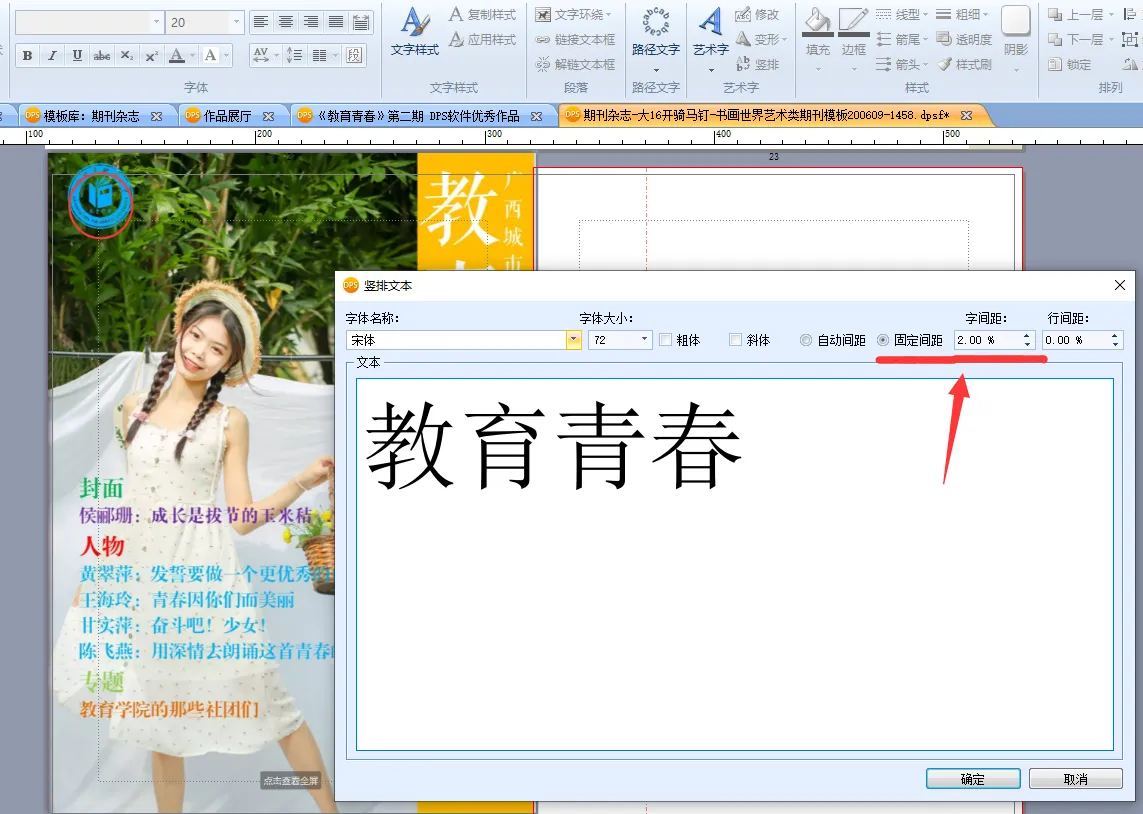1143x814 pixels.
Task: Click the columns layout icon
Action: pyautogui.click(x=319, y=55)
